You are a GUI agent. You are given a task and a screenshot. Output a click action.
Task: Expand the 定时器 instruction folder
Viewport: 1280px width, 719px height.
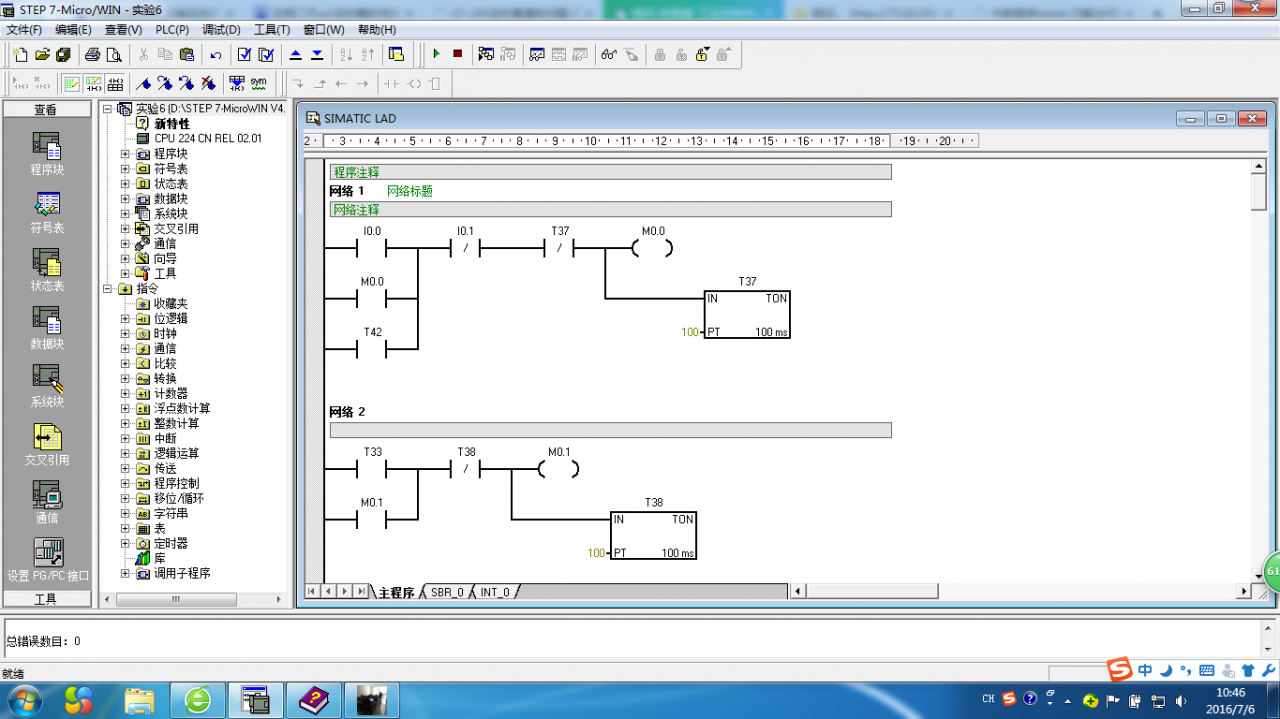point(125,544)
